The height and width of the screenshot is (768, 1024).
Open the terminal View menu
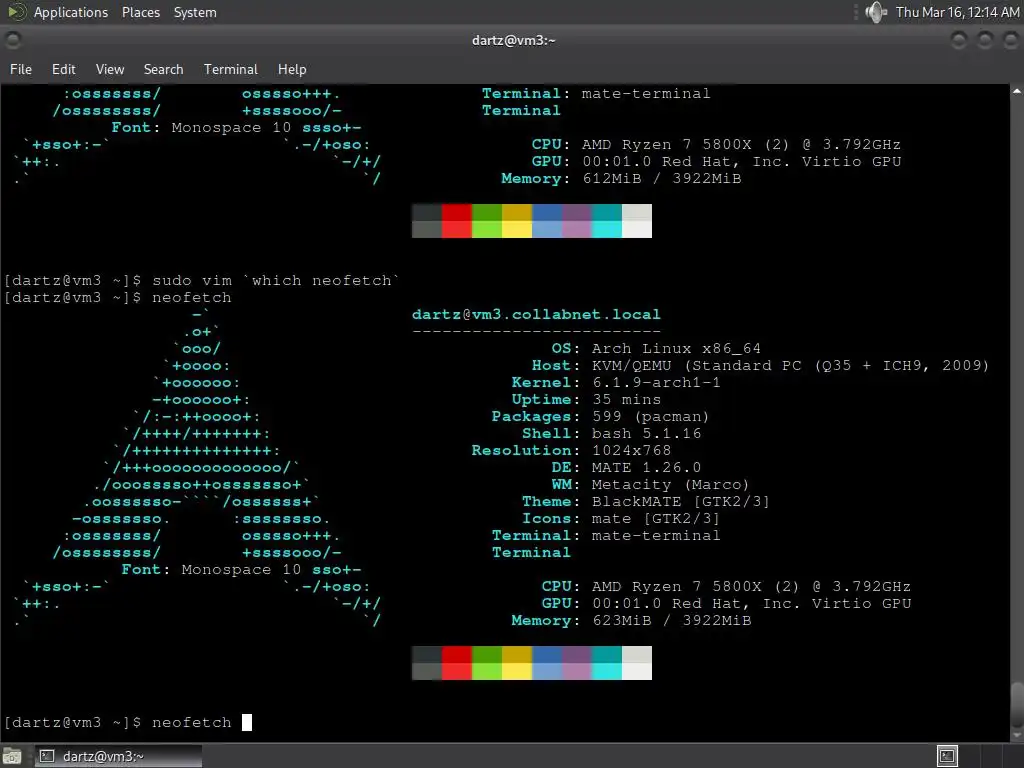110,69
